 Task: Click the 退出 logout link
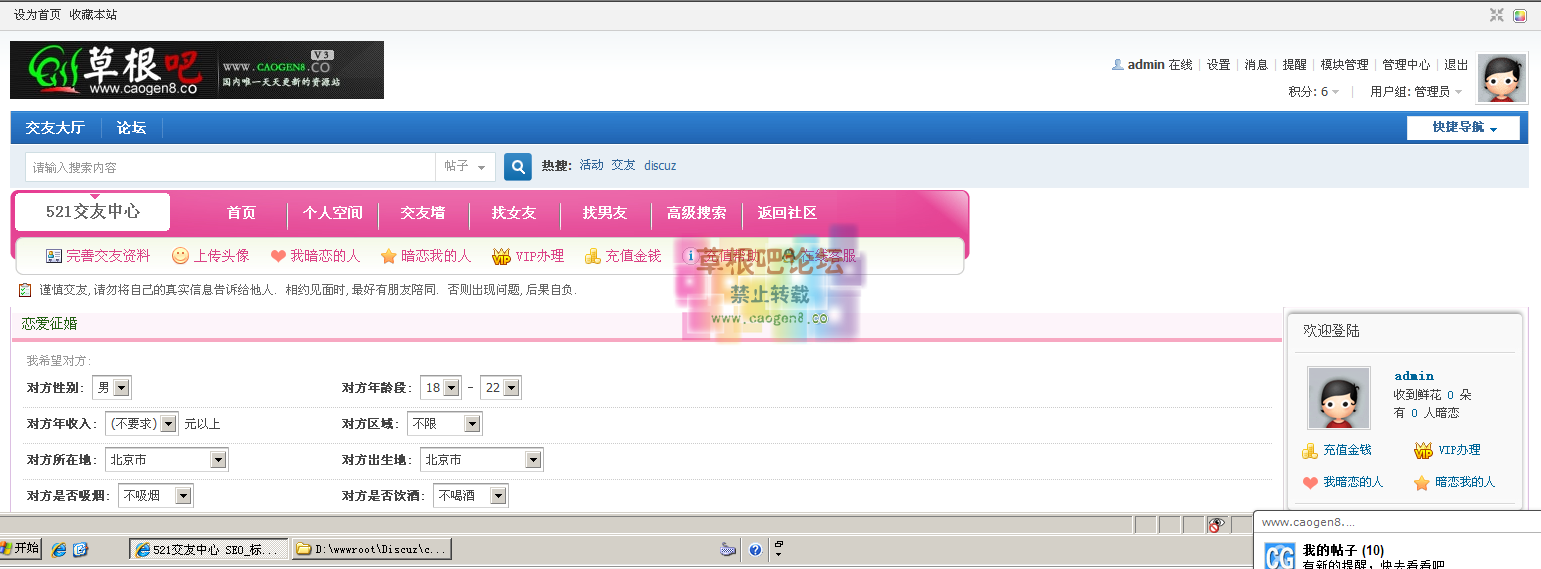point(1456,65)
